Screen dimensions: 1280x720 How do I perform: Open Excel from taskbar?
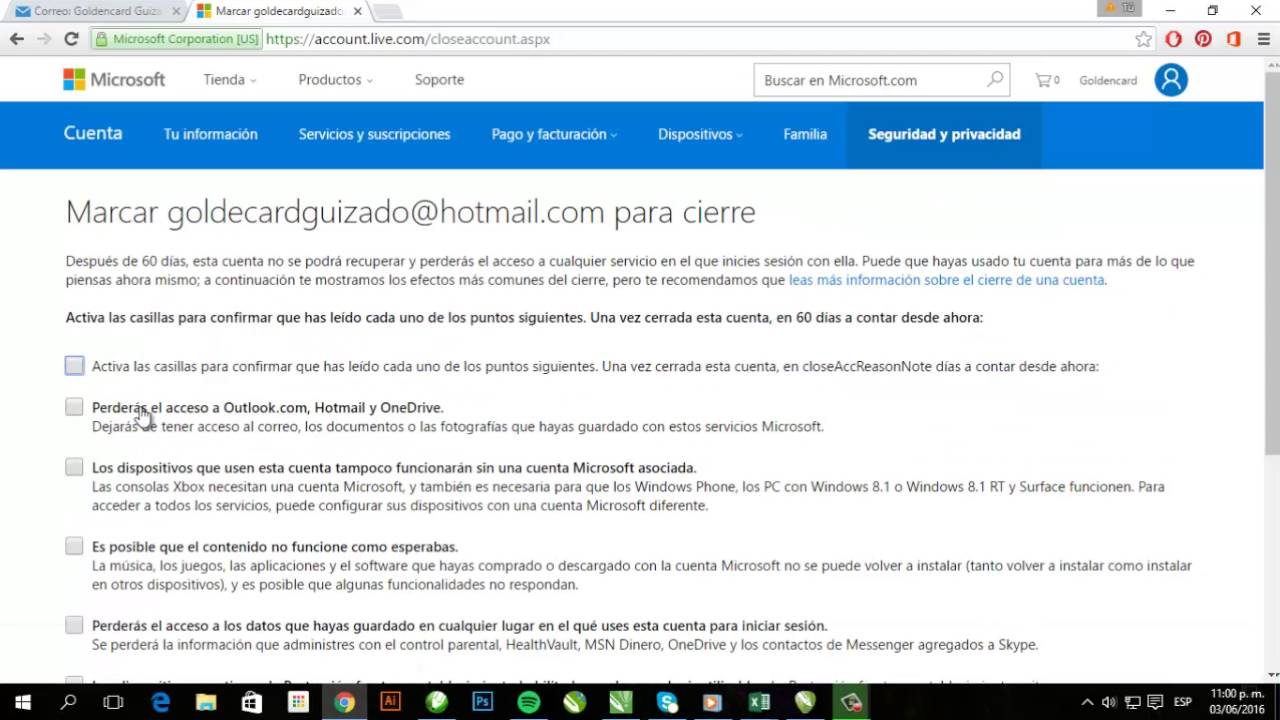[759, 702]
